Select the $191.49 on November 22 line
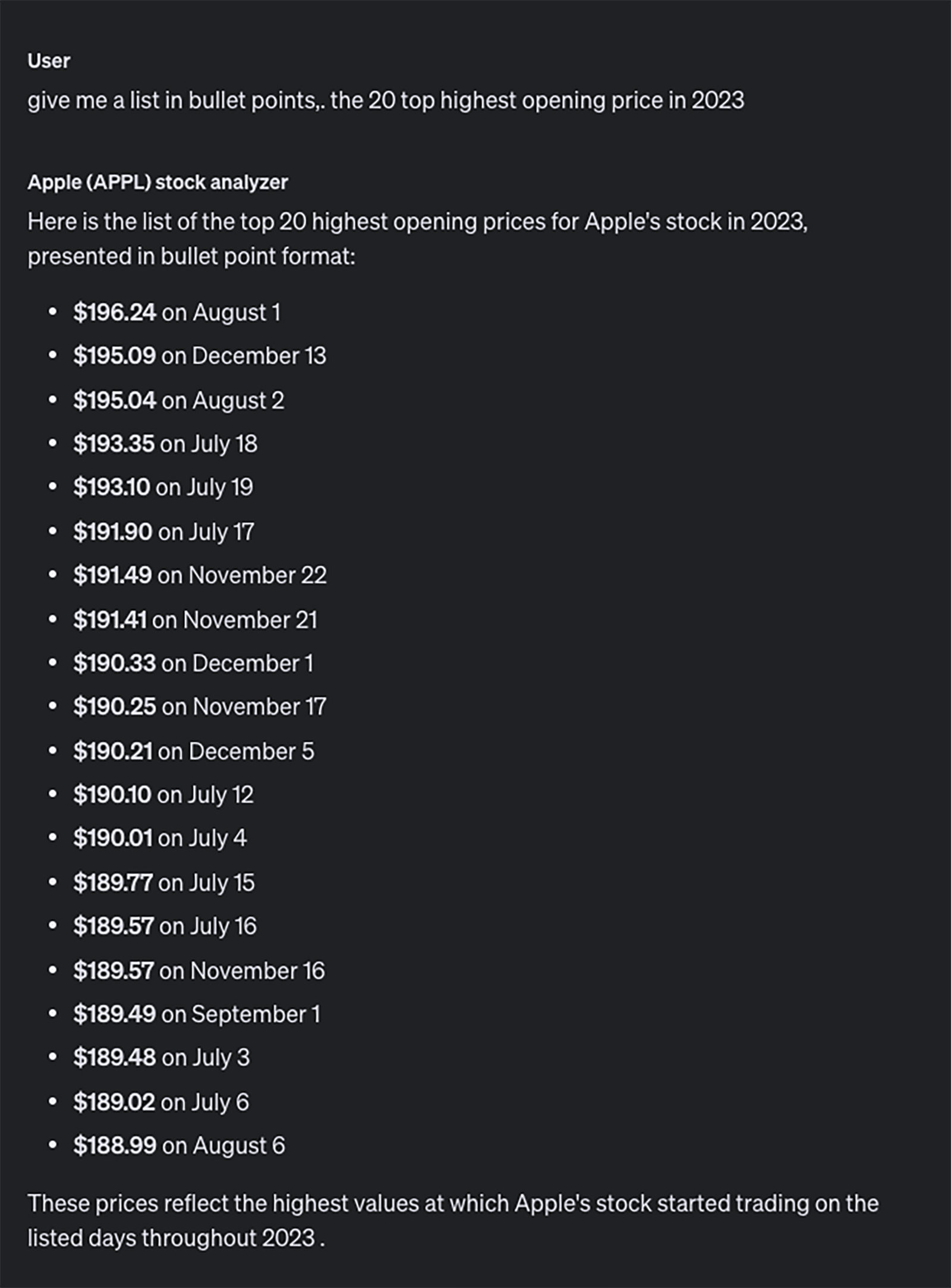 coord(200,575)
